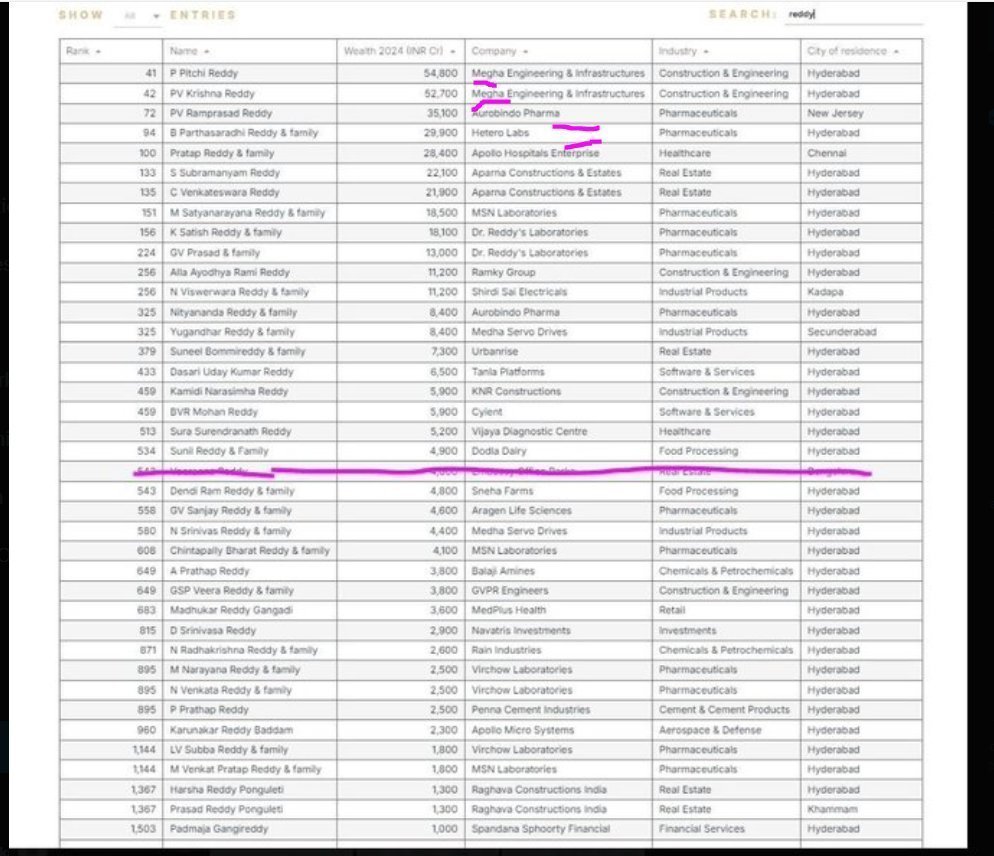This screenshot has height=856, width=994.
Task: Click the 'Tanla Platforms' company cell
Action: coord(558,372)
